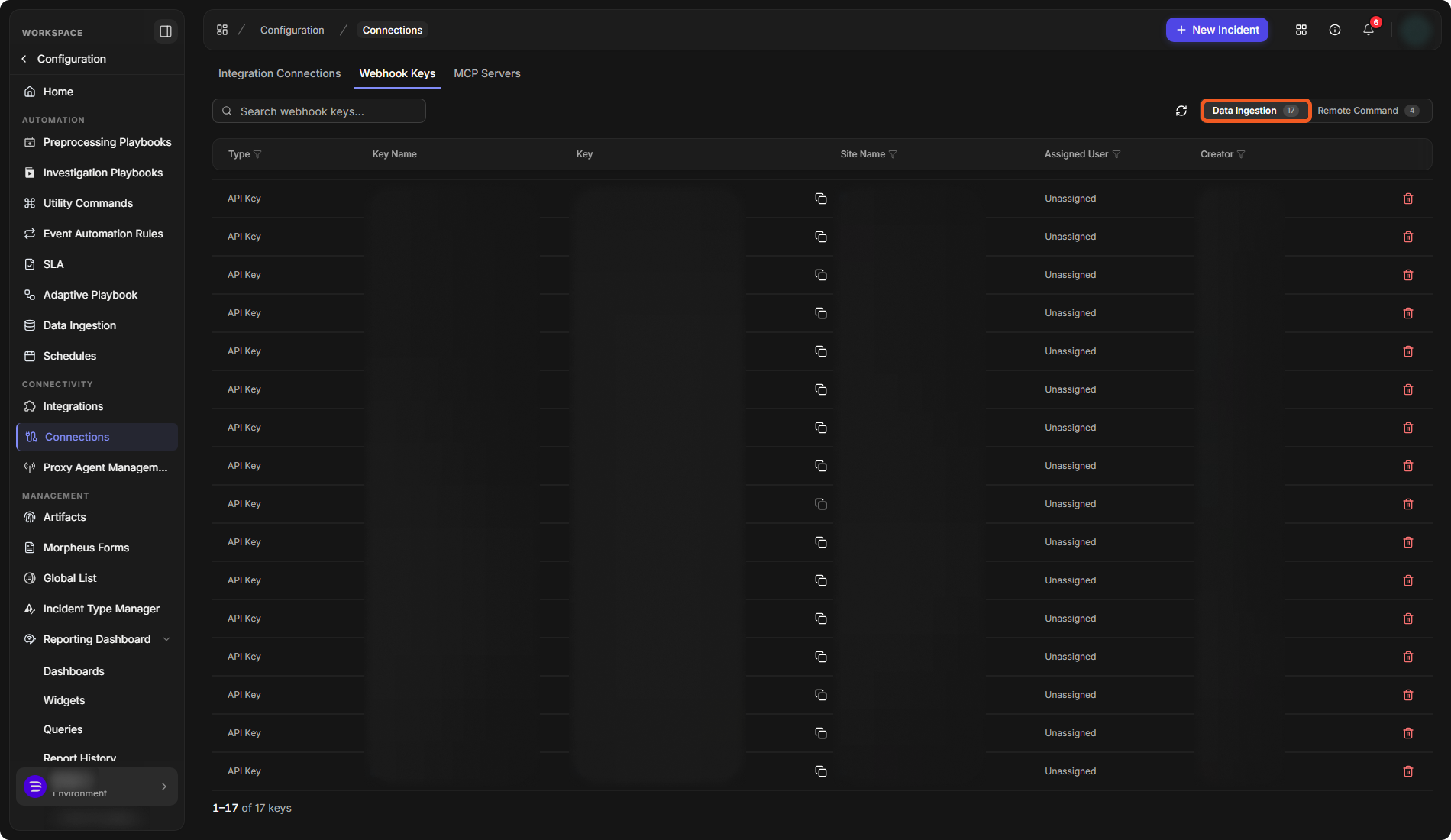Open Proxy Agent Management
This screenshot has height=840, width=1451.
[97, 467]
